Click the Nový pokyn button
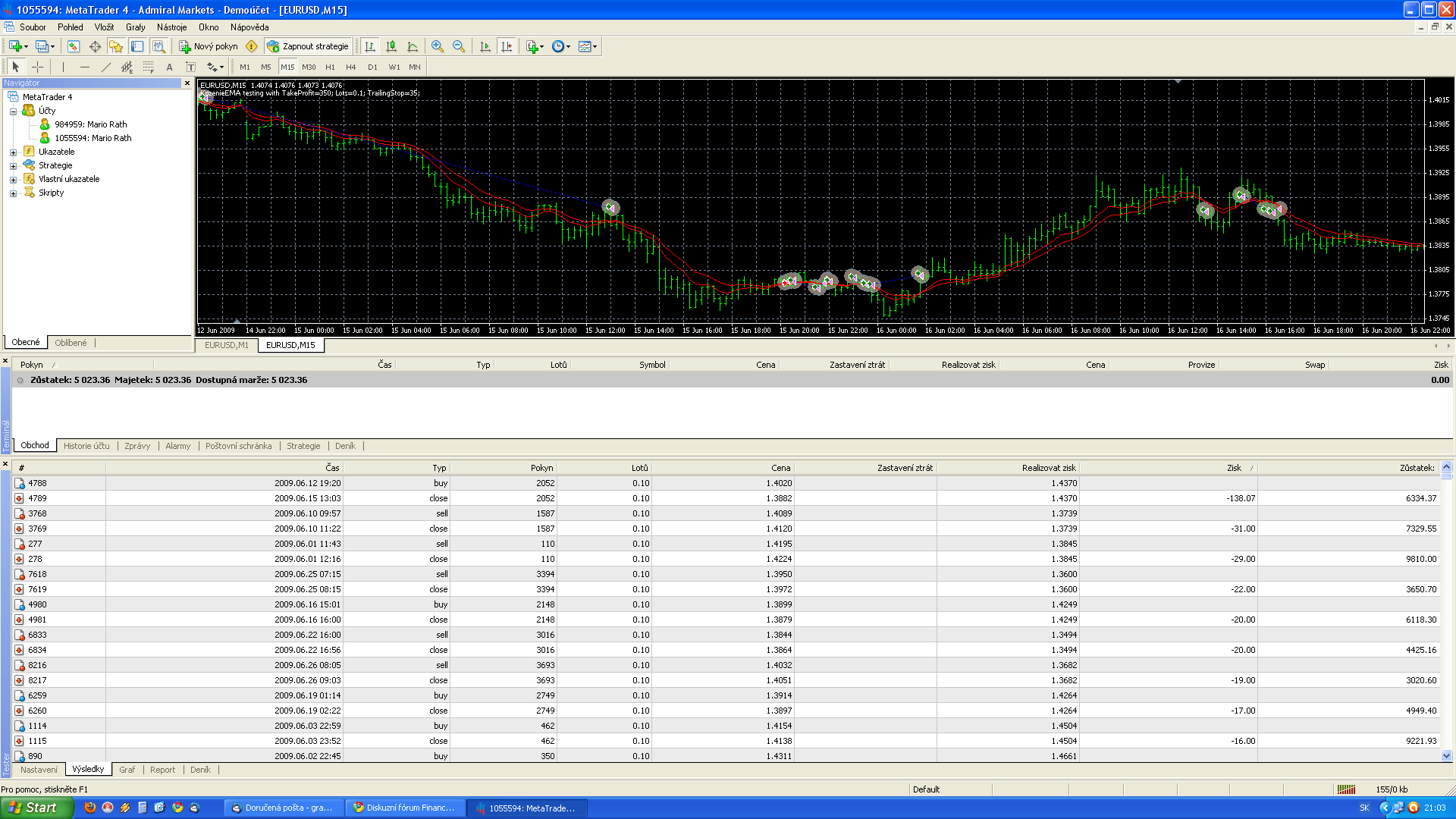This screenshot has height=819, width=1456. [x=209, y=46]
